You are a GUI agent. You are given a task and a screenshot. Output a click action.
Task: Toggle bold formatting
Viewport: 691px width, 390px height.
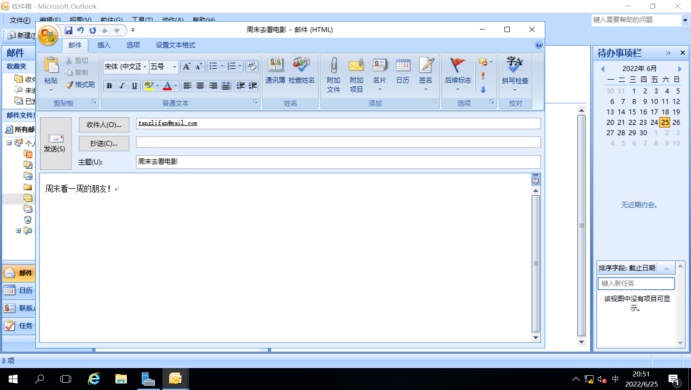click(109, 85)
